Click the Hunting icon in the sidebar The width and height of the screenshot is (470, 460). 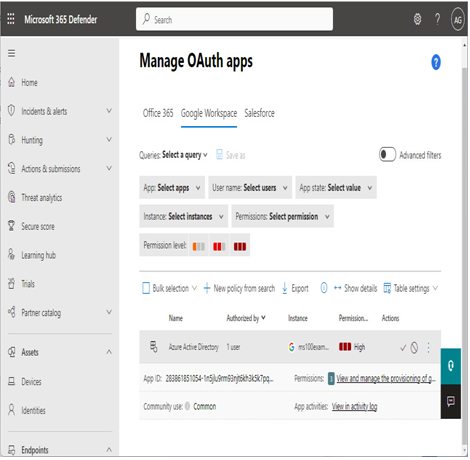pyautogui.click(x=11, y=139)
